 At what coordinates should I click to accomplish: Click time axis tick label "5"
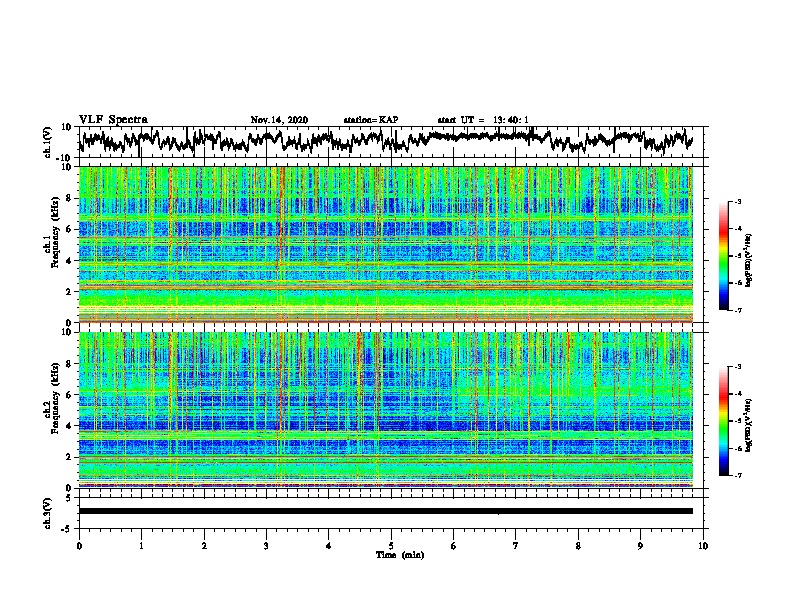[391, 546]
